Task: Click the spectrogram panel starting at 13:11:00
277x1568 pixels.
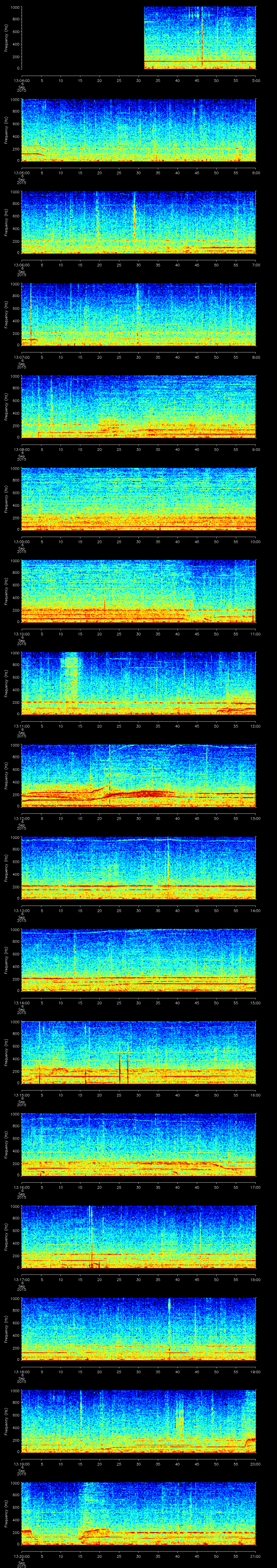Action: [139, 683]
